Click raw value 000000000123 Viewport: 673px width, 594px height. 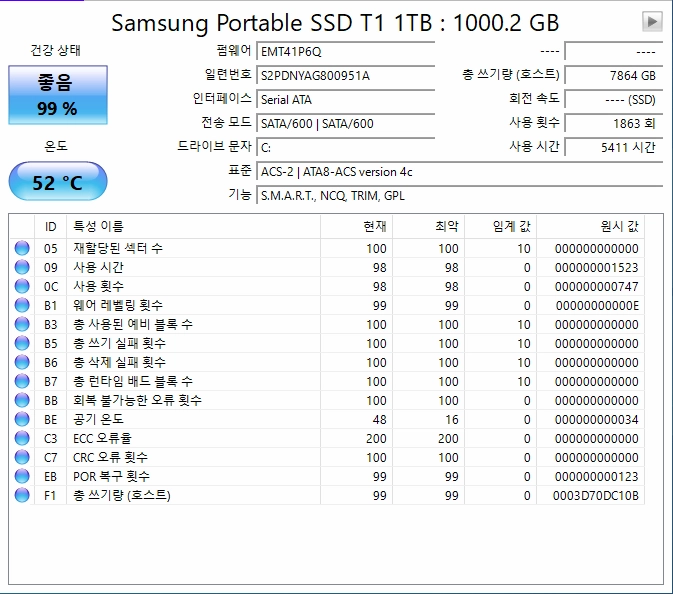[x=596, y=476]
